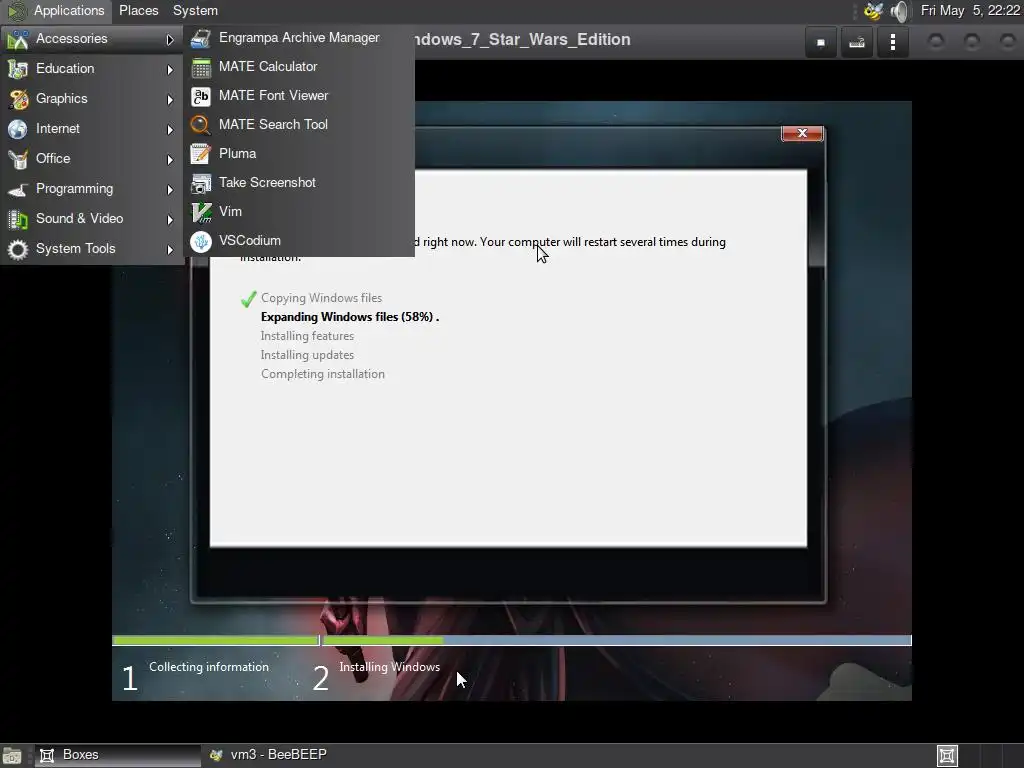The width and height of the screenshot is (1024, 768).
Task: Select the VSCodium menu entry
Action: [300, 241]
